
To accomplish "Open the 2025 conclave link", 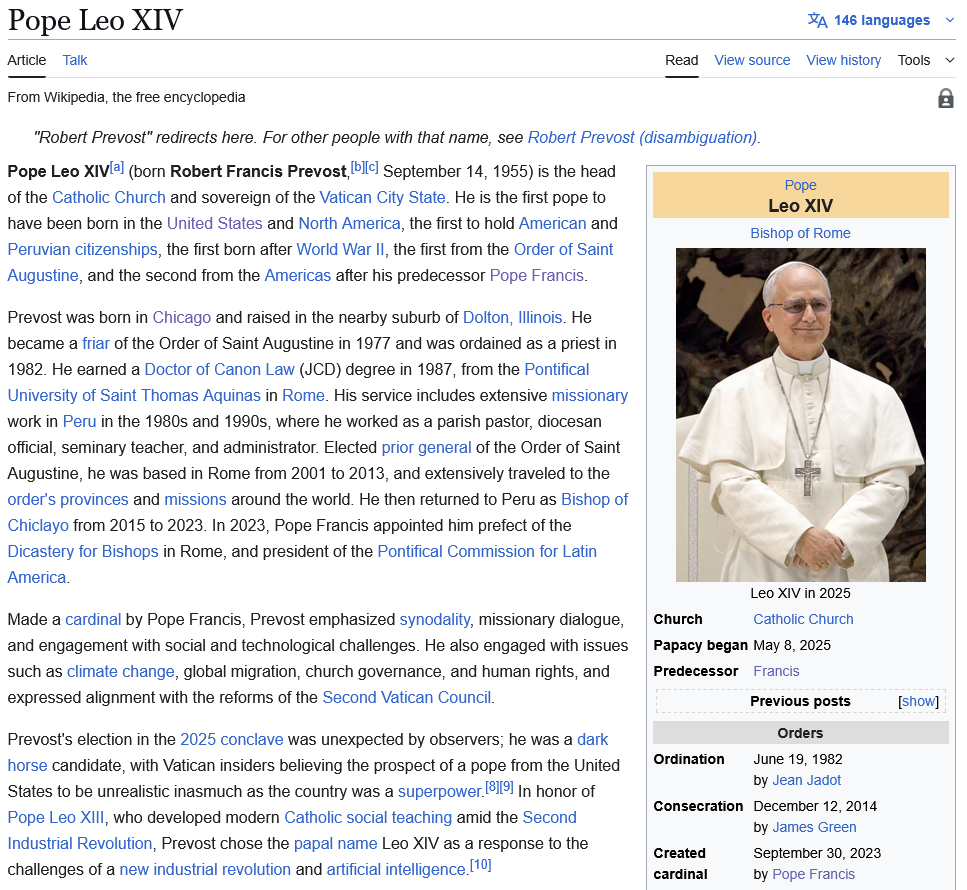I will [x=231, y=739].
